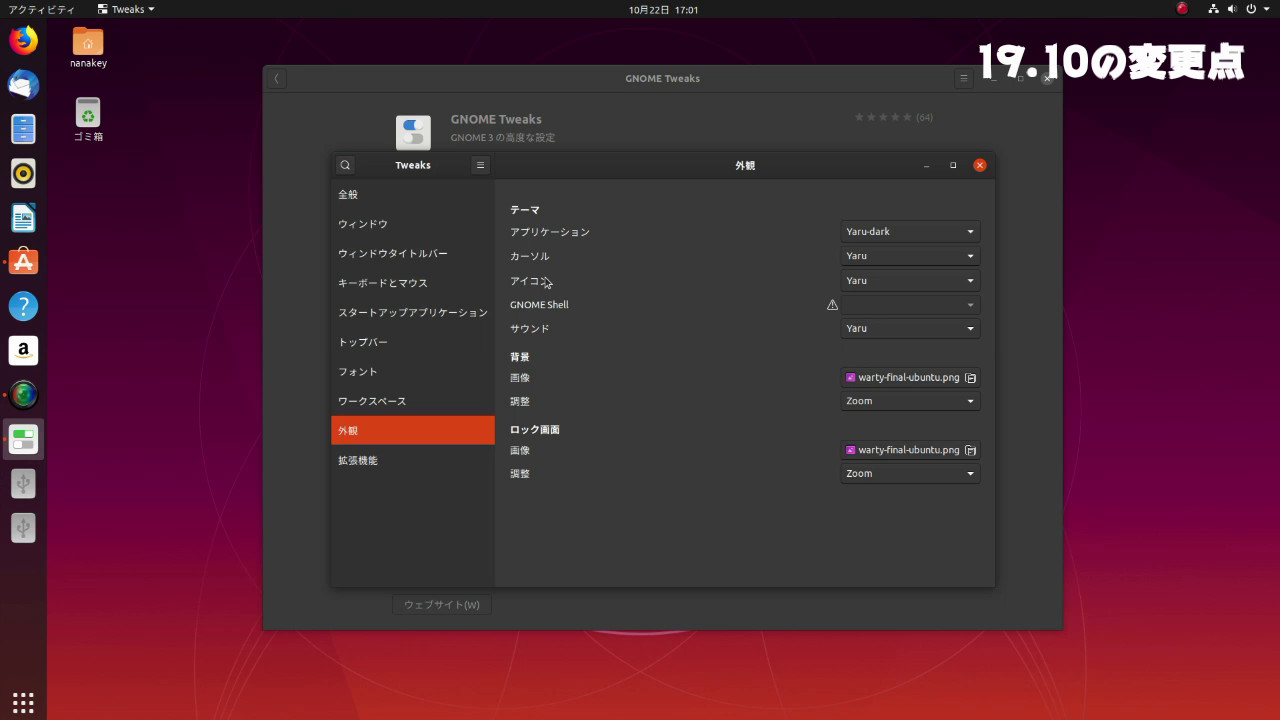This screenshot has width=1280, height=720.
Task: Switch to the フォント section
Action: [412, 371]
